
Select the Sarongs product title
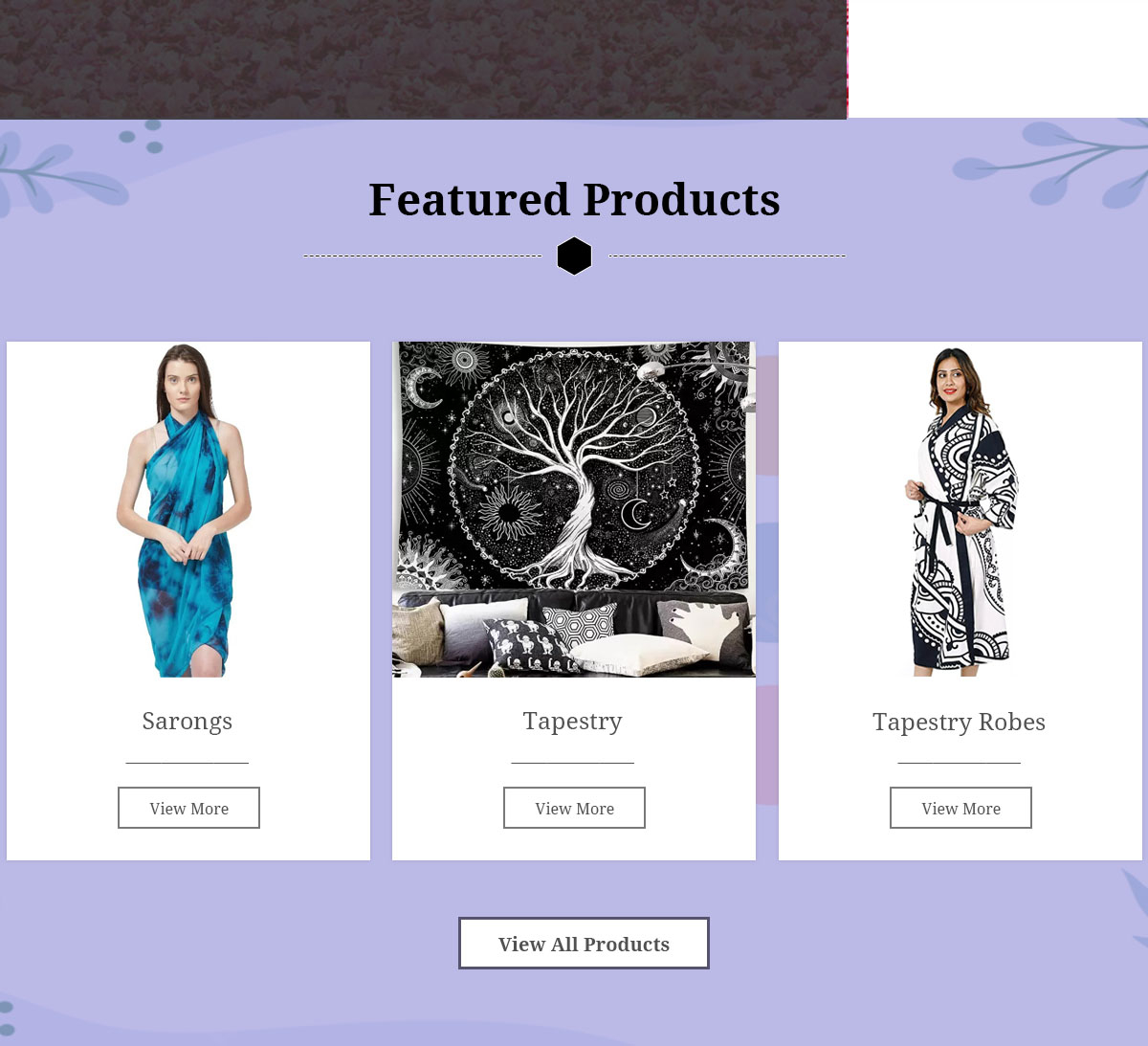click(188, 721)
